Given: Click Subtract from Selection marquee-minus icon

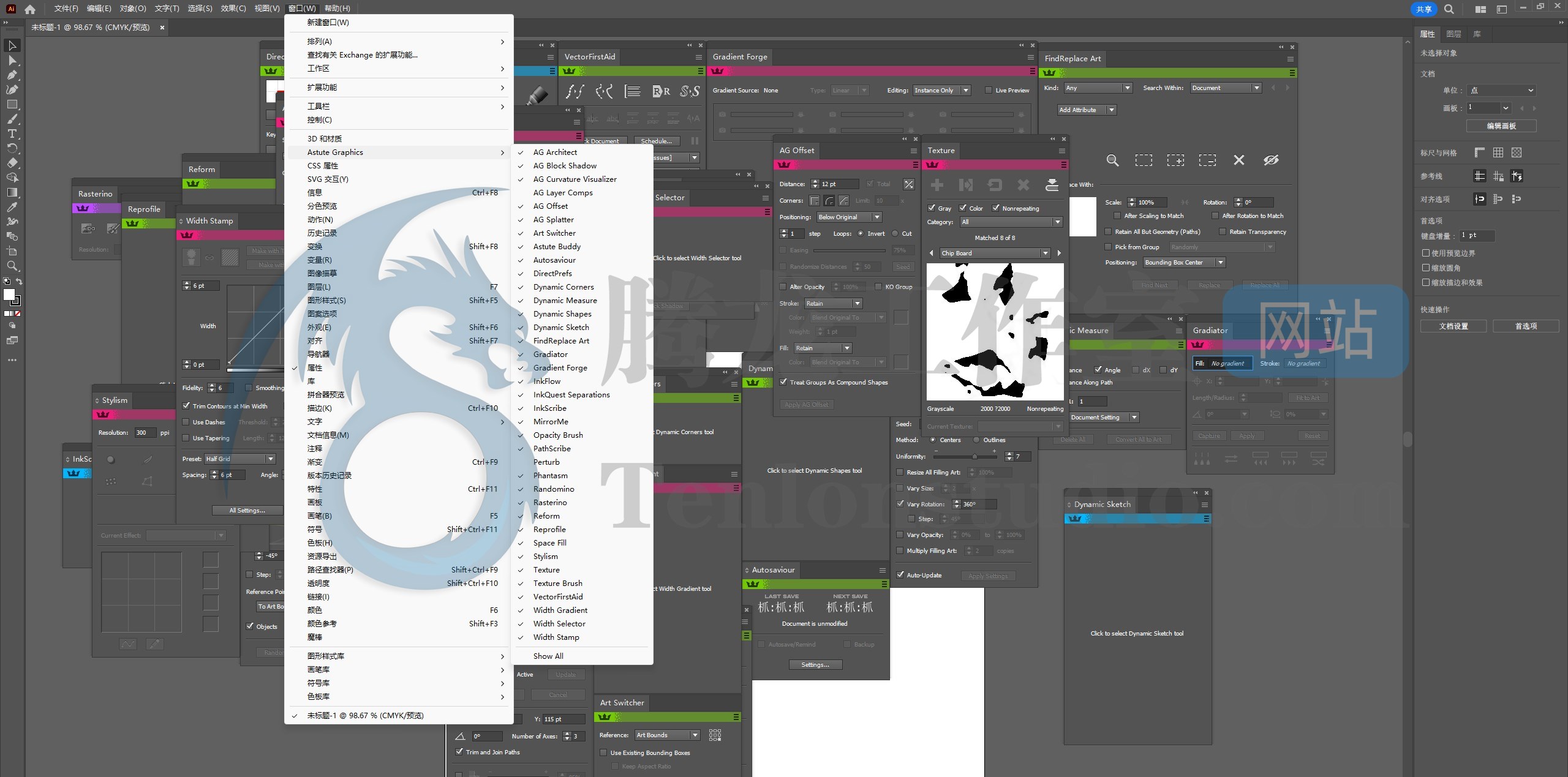Looking at the screenshot, I should pos(1207,160).
